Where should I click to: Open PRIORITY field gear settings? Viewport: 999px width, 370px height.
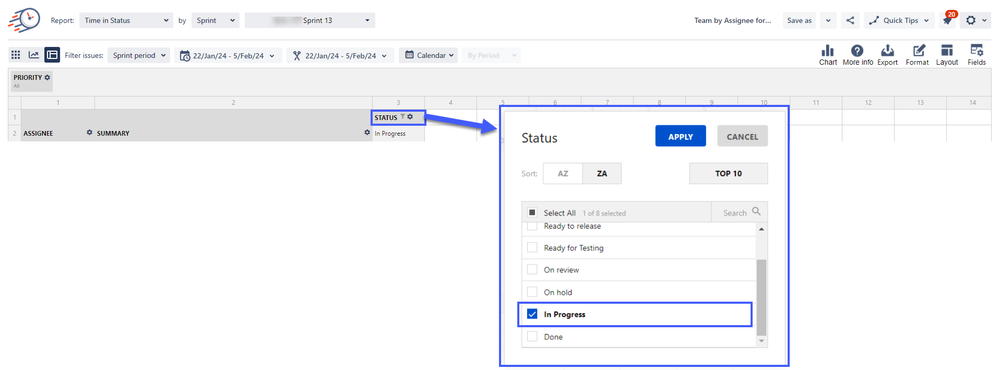[47, 77]
